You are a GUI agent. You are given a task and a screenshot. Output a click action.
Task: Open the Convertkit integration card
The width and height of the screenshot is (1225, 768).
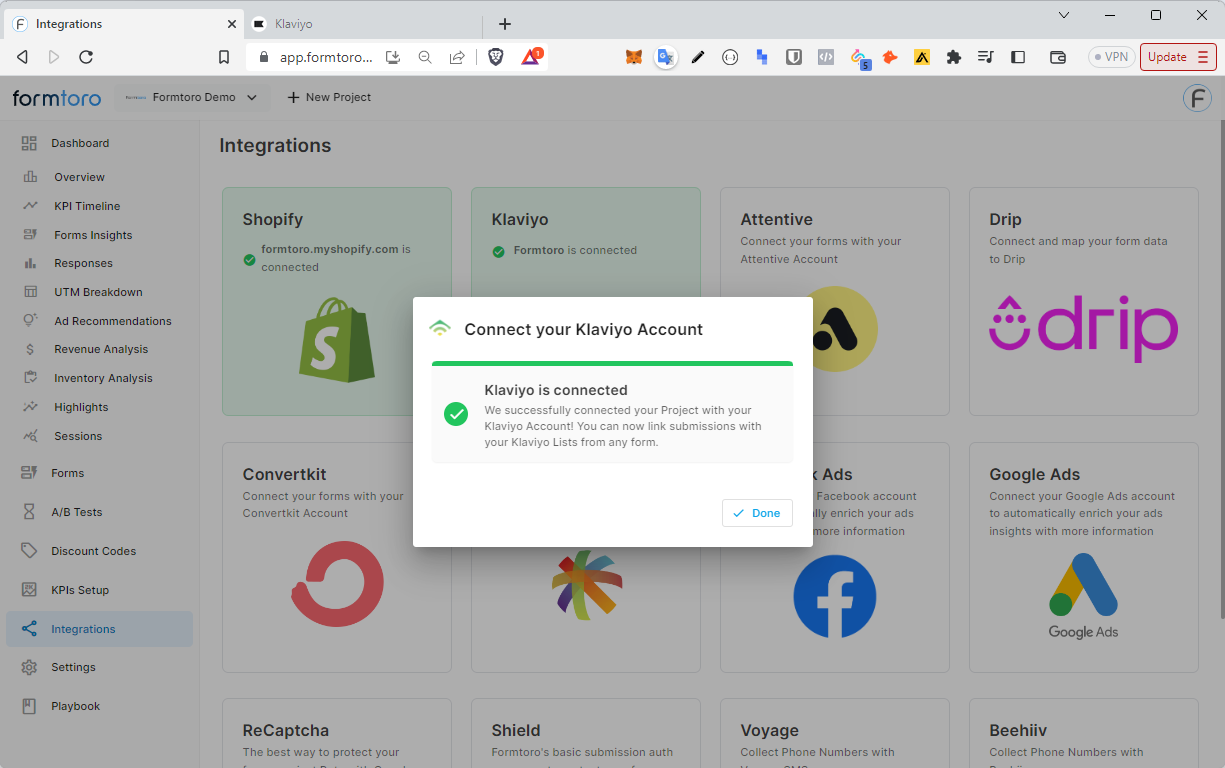[x=337, y=557]
